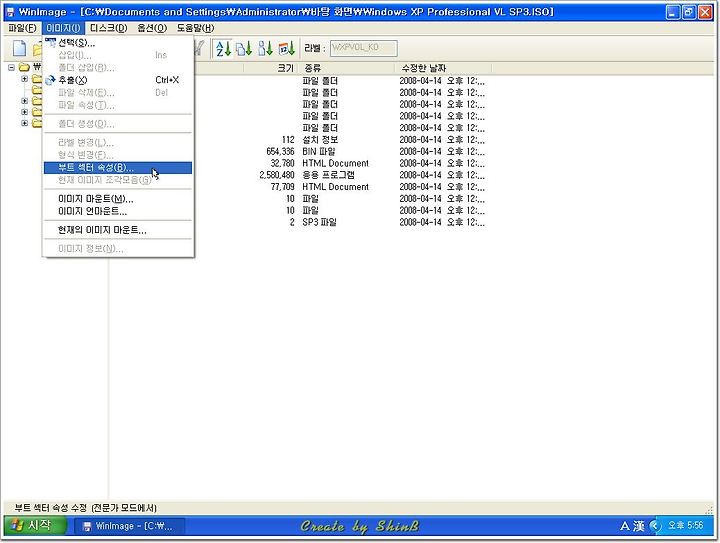Expand hidden tray icons arrow
This screenshot has height=543, width=720.
point(655,526)
